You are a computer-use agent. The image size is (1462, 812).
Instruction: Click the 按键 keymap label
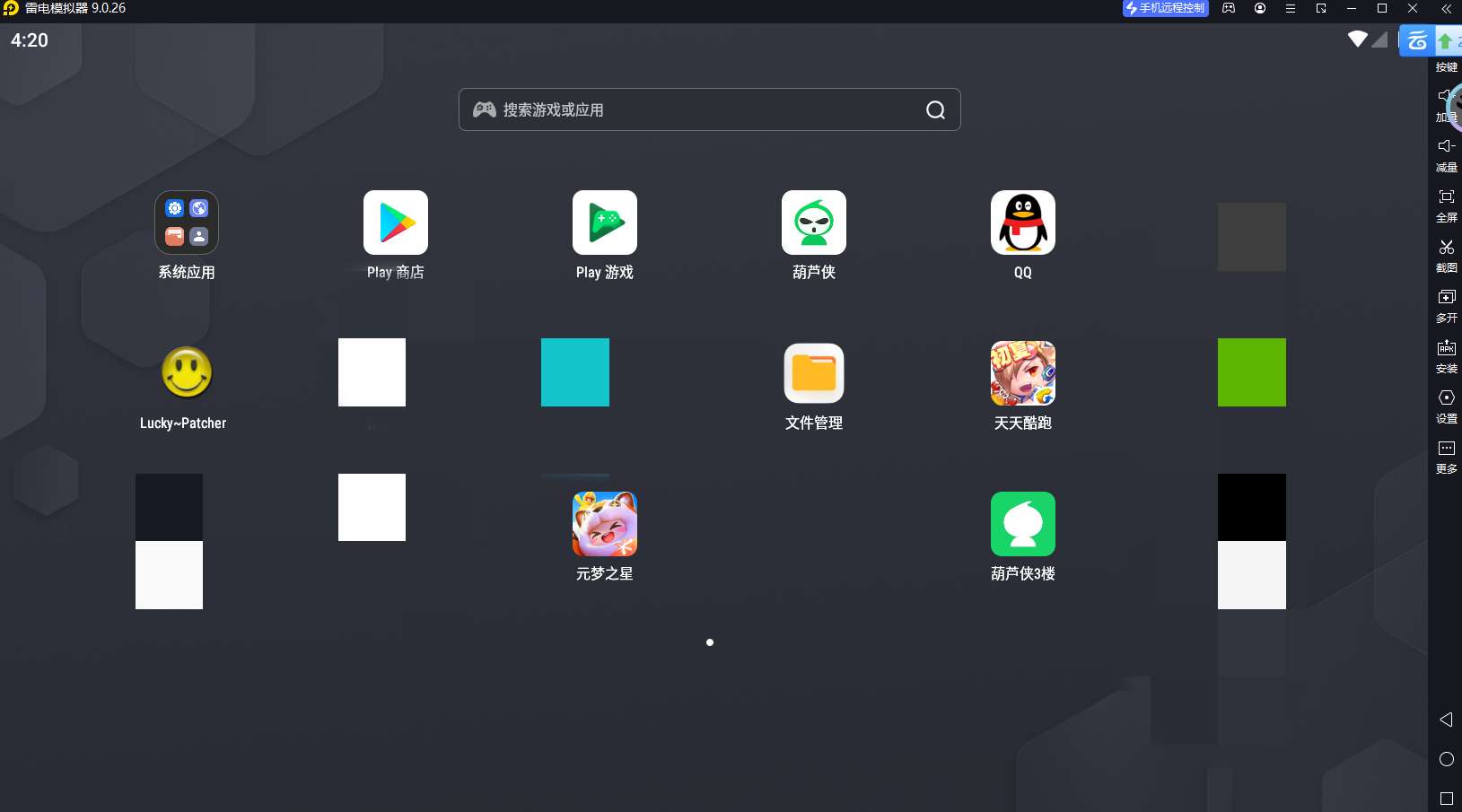[1447, 67]
